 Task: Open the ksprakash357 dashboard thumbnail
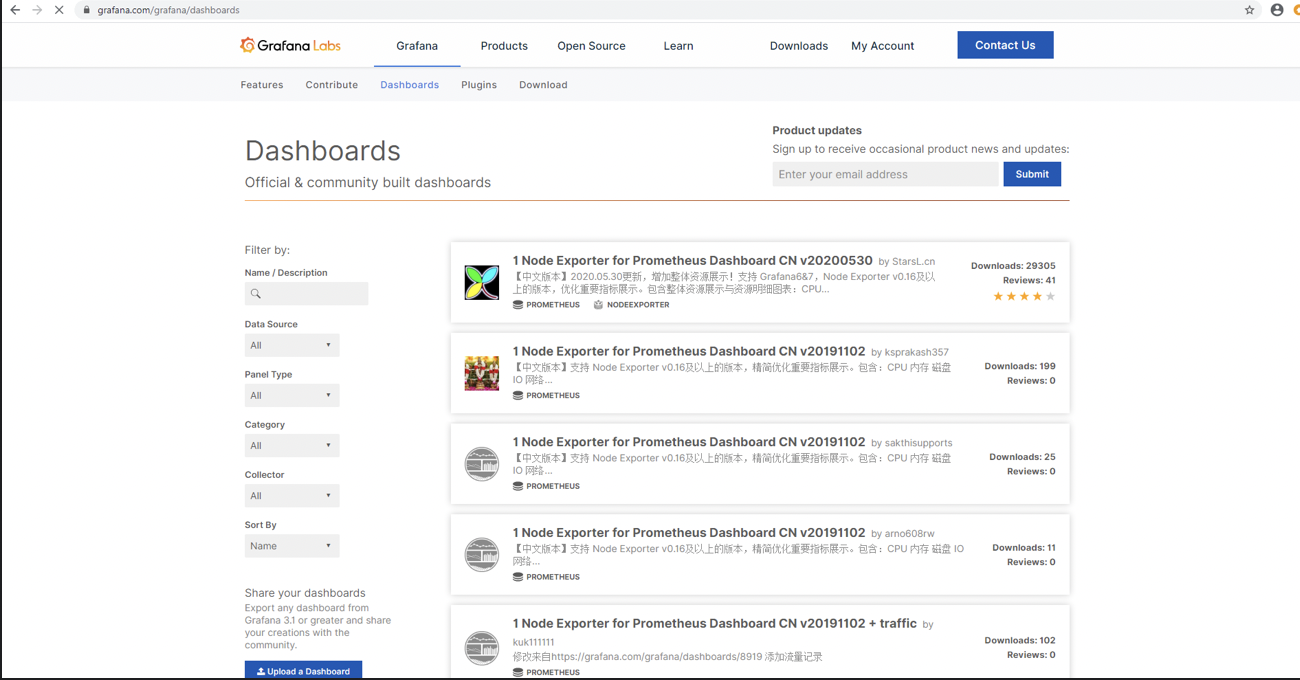point(481,373)
